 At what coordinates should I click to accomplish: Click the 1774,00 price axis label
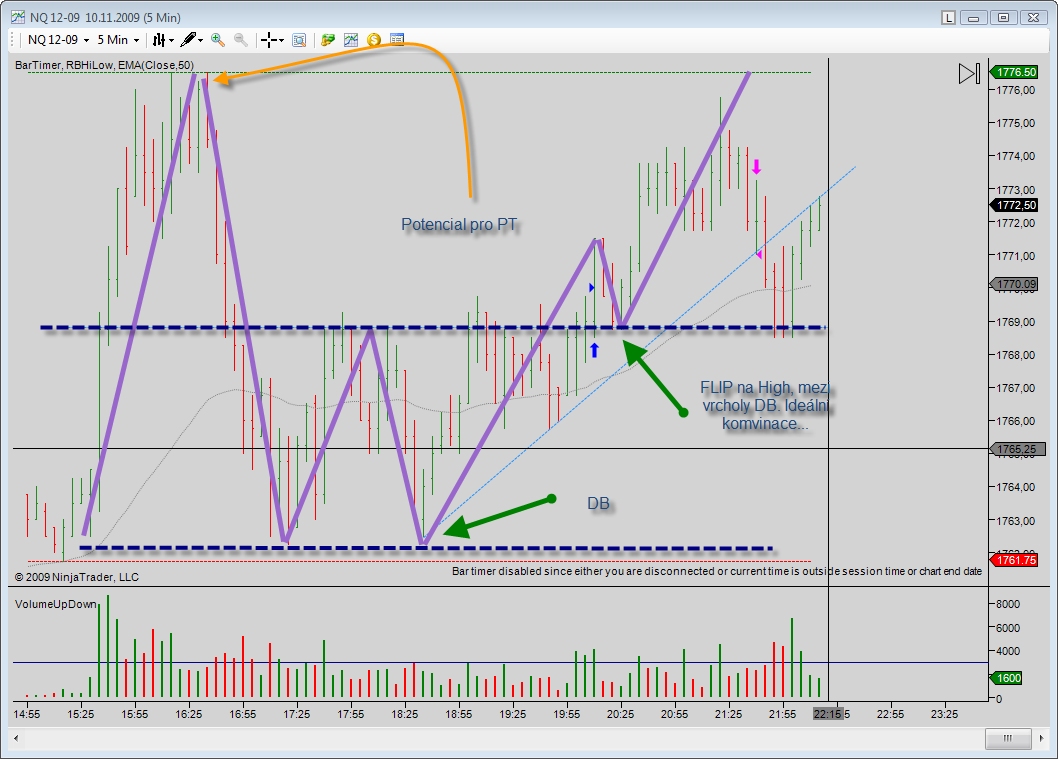[1015, 156]
